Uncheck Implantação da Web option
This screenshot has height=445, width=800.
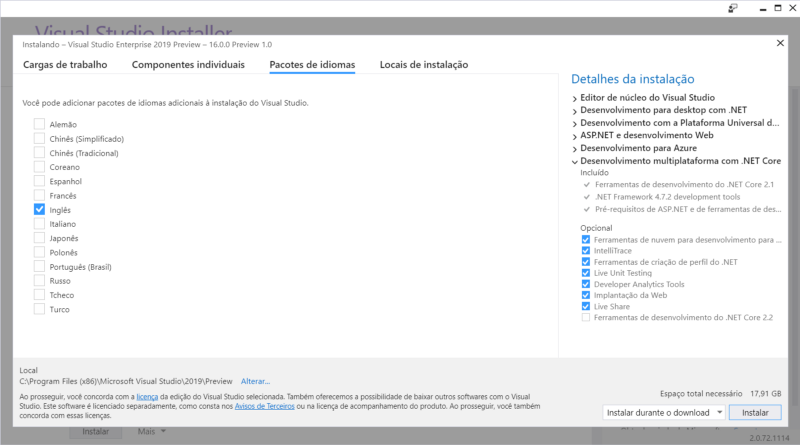tap(586, 295)
